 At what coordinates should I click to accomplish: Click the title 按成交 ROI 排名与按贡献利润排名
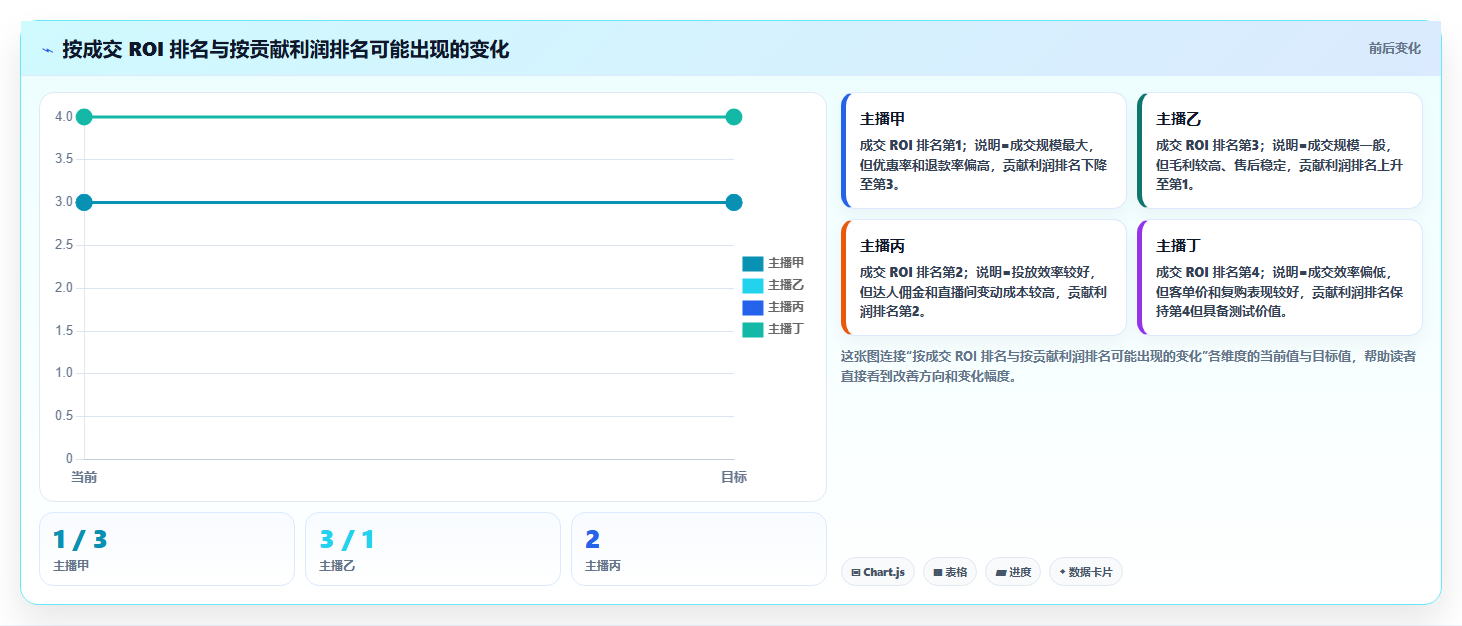coord(286,50)
